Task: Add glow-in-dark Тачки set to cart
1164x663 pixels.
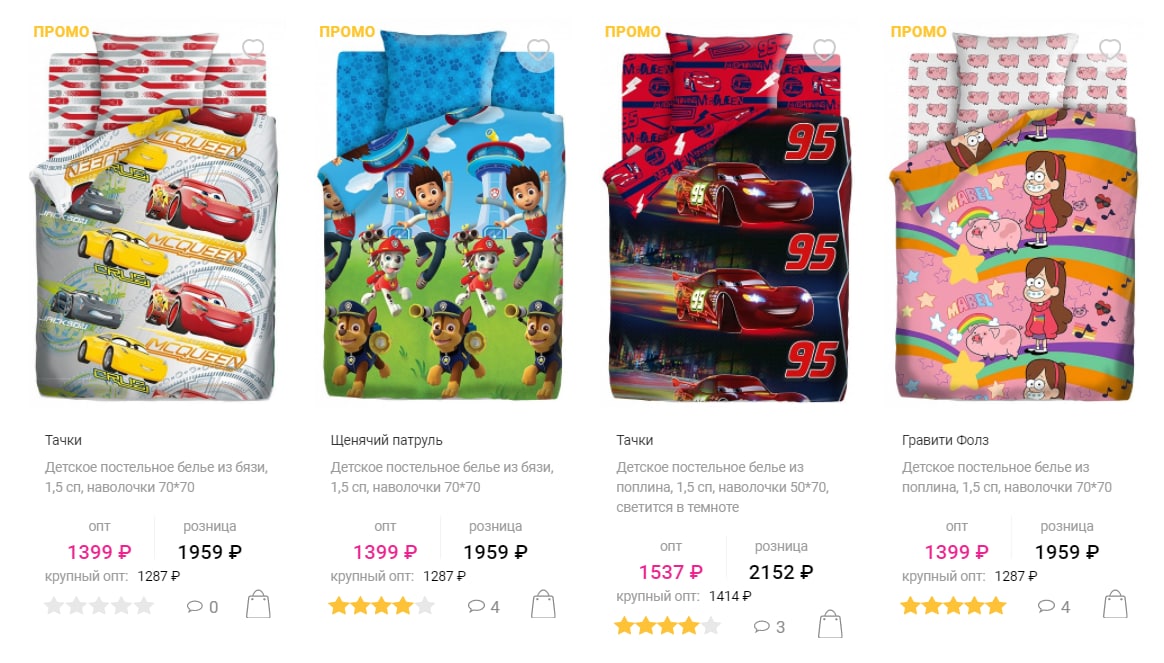Action: (830, 624)
